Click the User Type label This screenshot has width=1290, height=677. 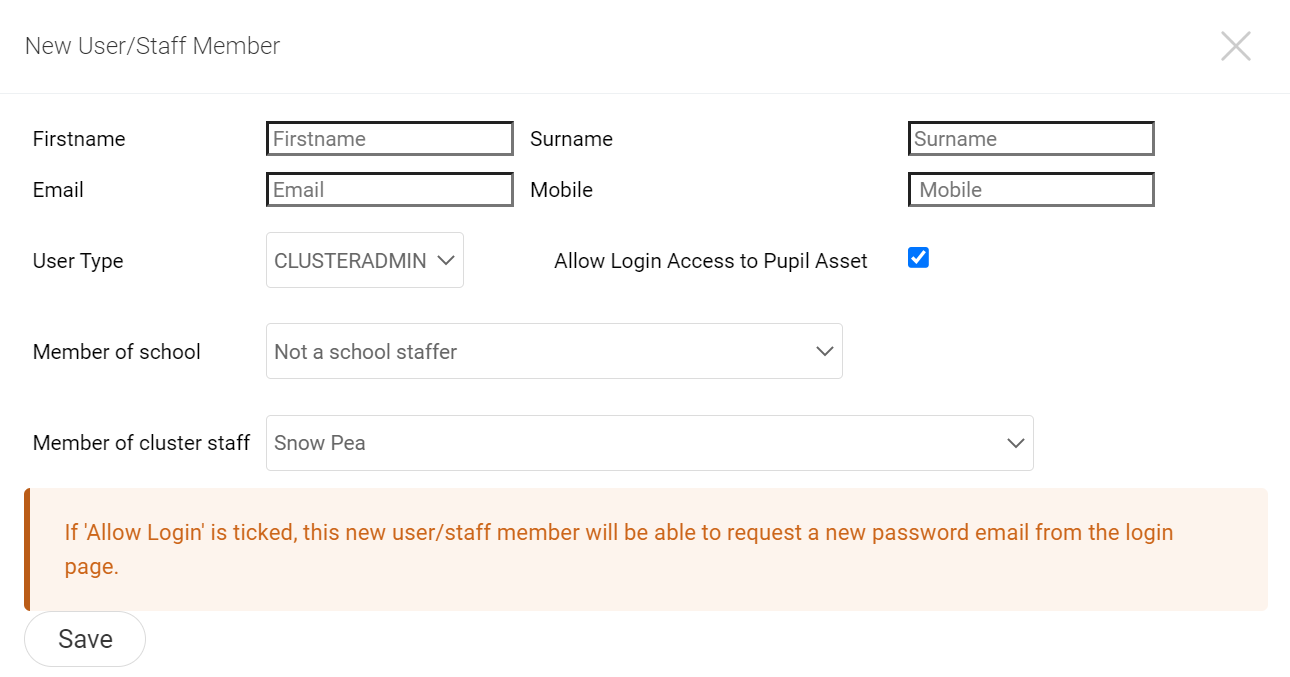(78, 261)
